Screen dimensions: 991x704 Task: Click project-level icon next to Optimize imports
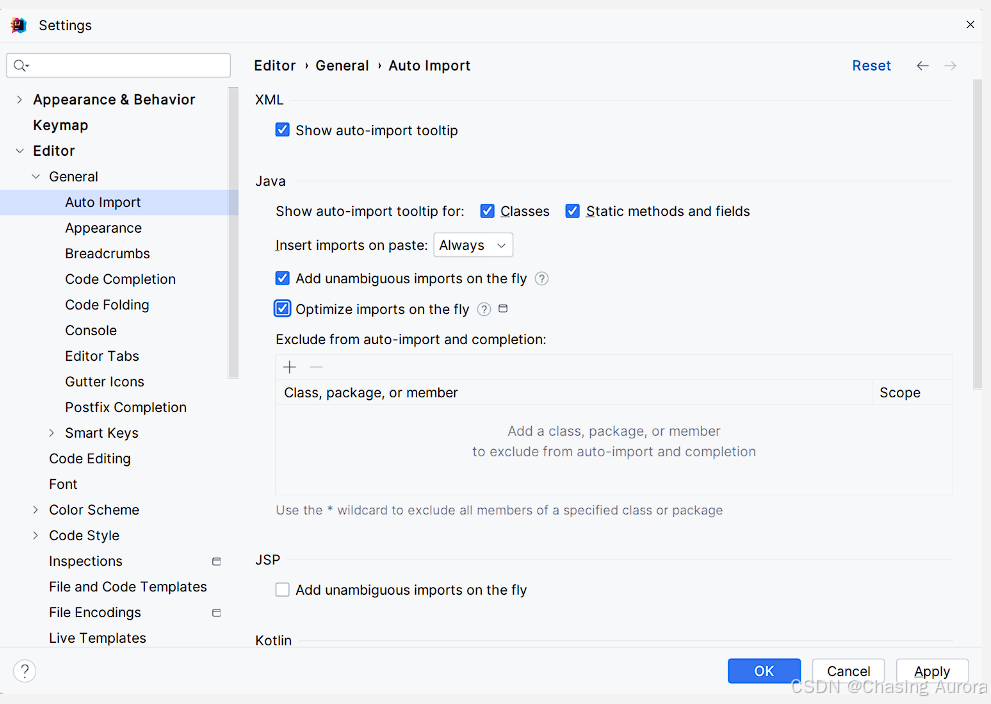click(x=503, y=308)
